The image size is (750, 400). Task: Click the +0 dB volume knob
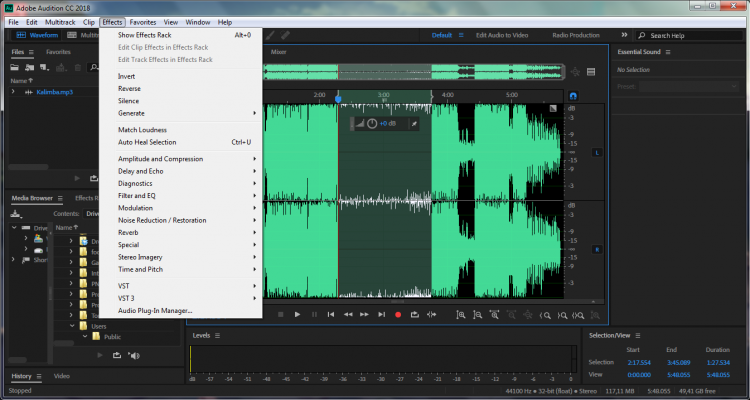[x=372, y=123]
